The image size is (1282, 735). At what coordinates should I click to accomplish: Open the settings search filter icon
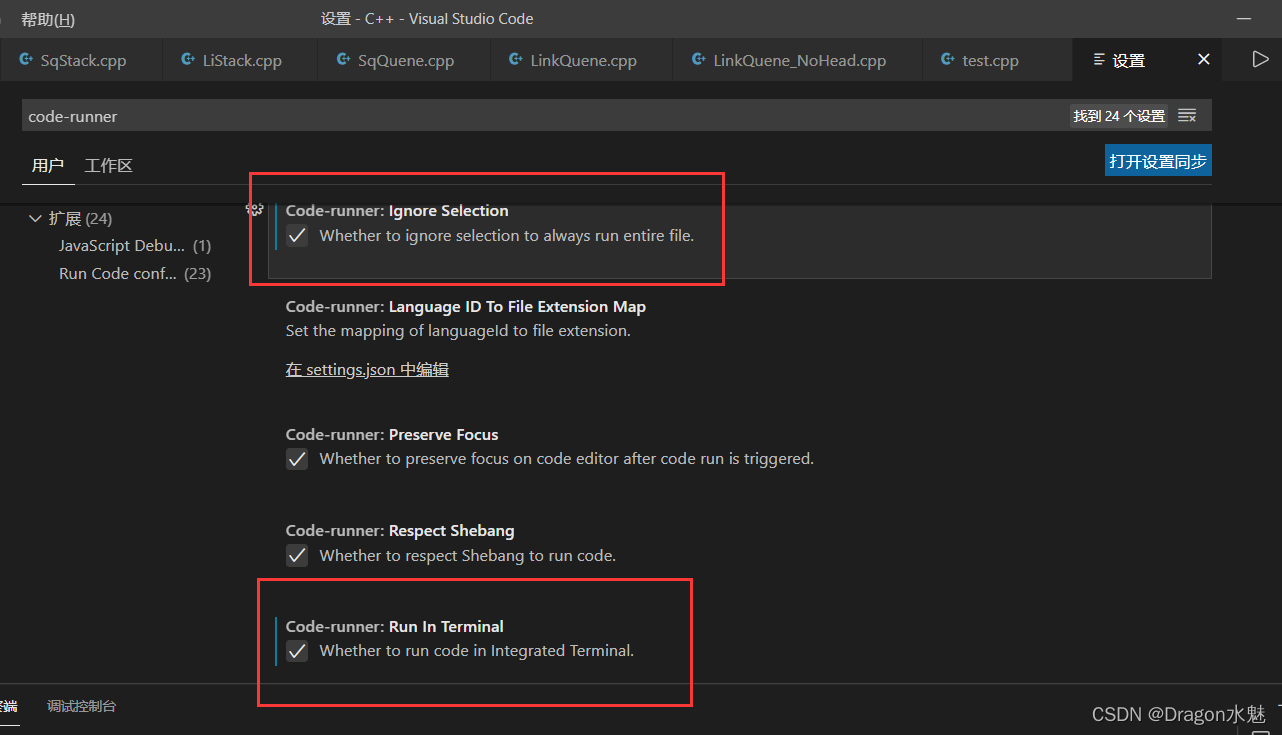pyautogui.click(x=1187, y=116)
